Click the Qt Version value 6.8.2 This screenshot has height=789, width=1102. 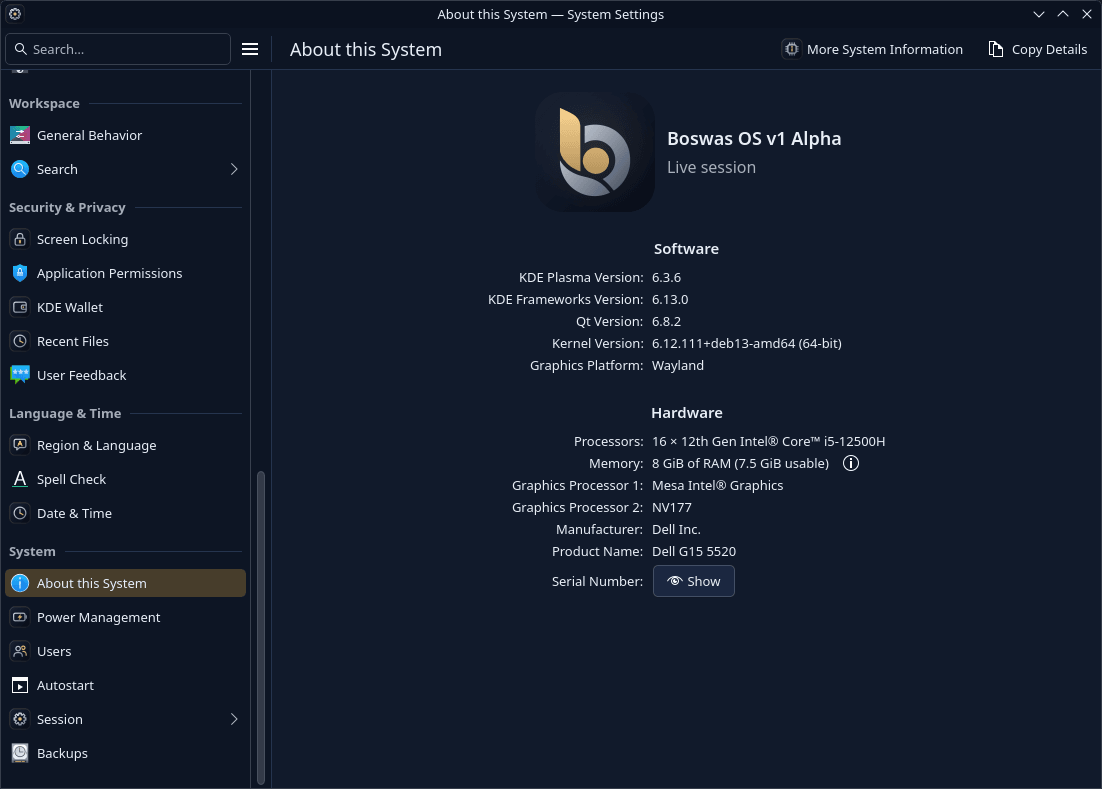pyautogui.click(x=666, y=321)
